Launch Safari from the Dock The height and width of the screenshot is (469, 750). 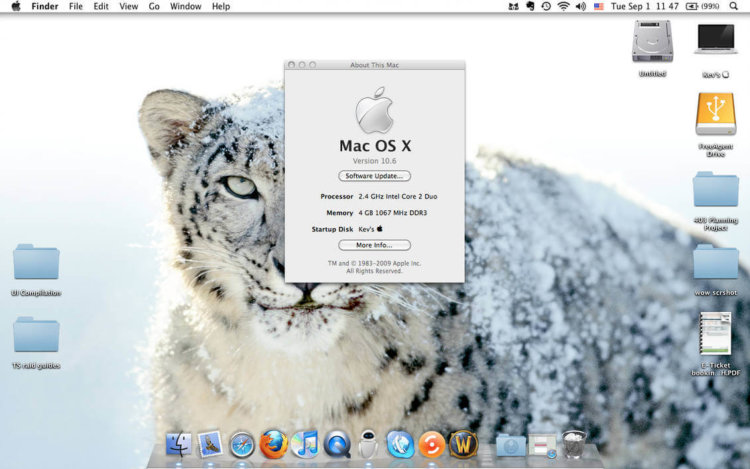[242, 445]
